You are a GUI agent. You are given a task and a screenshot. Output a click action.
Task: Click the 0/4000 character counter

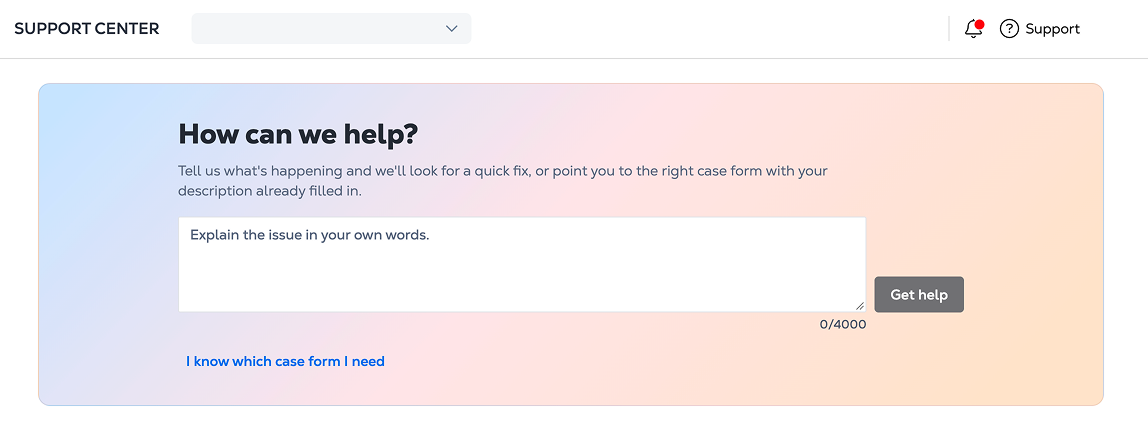pos(843,324)
